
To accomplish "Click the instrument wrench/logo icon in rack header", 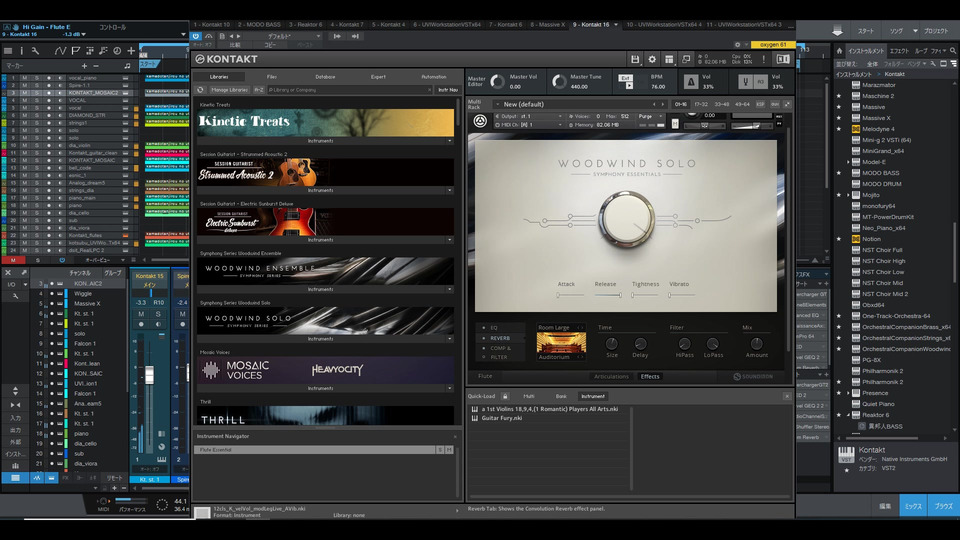I will [480, 121].
